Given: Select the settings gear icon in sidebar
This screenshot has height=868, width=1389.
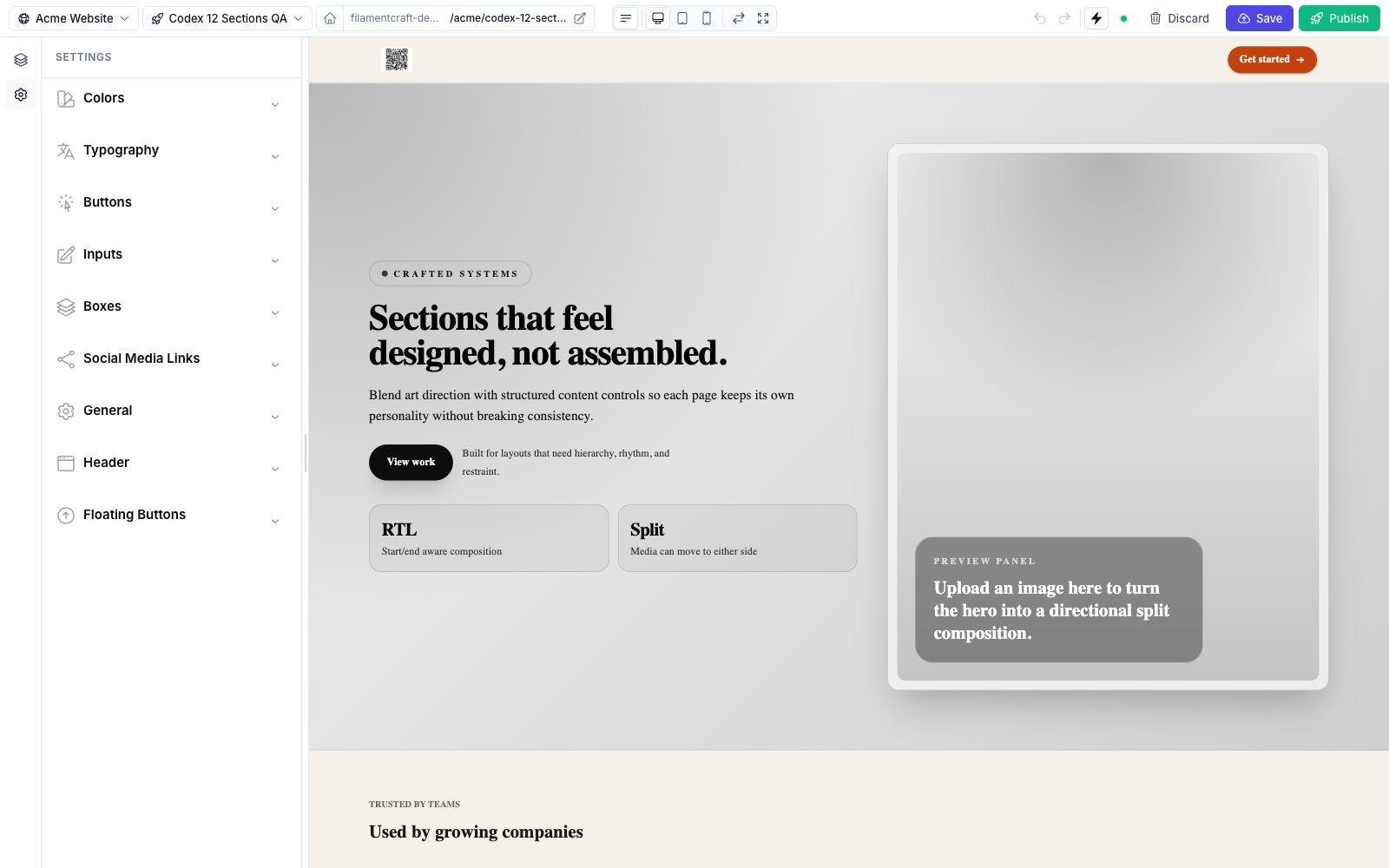Looking at the screenshot, I should pos(21,95).
